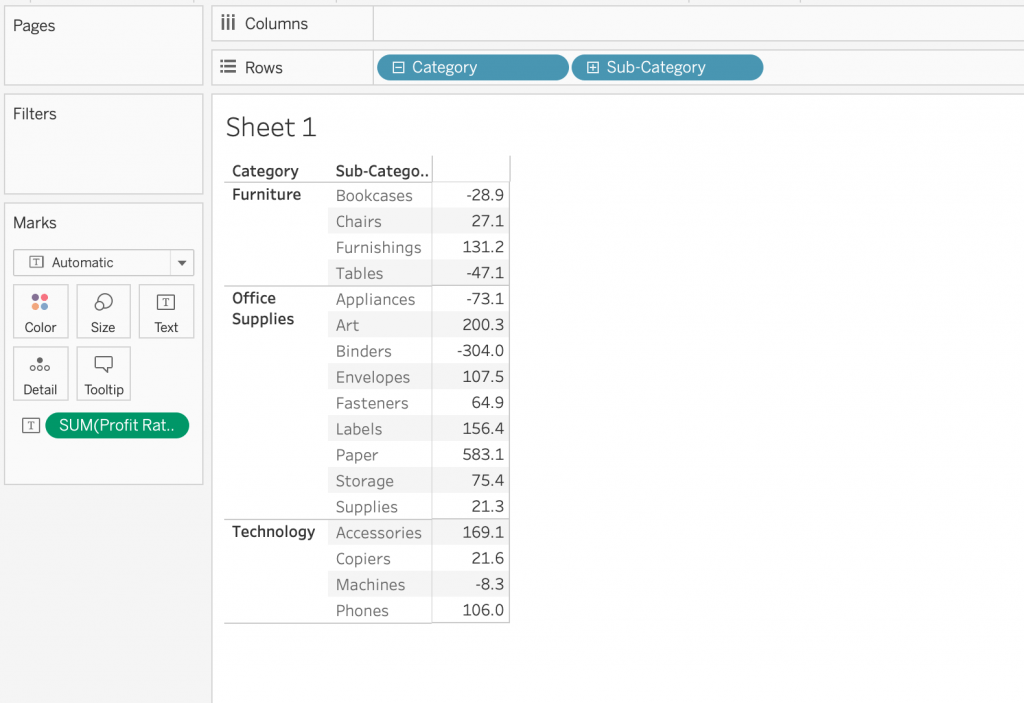
Task: Select the Technology category header
Action: (x=273, y=531)
